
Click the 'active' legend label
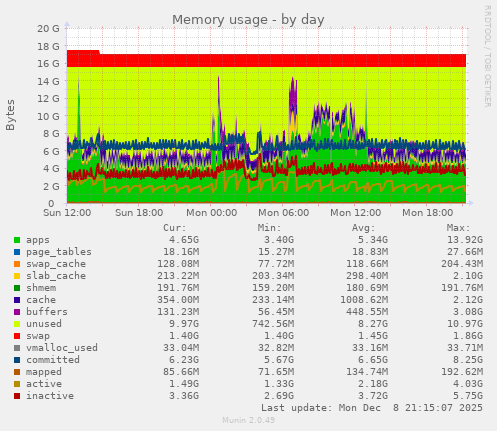tap(44, 384)
